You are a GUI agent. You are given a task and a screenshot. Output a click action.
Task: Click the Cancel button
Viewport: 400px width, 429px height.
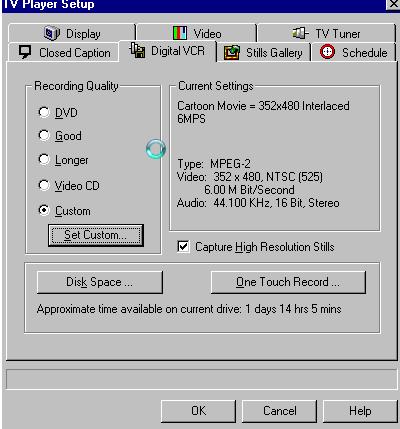[x=279, y=411]
